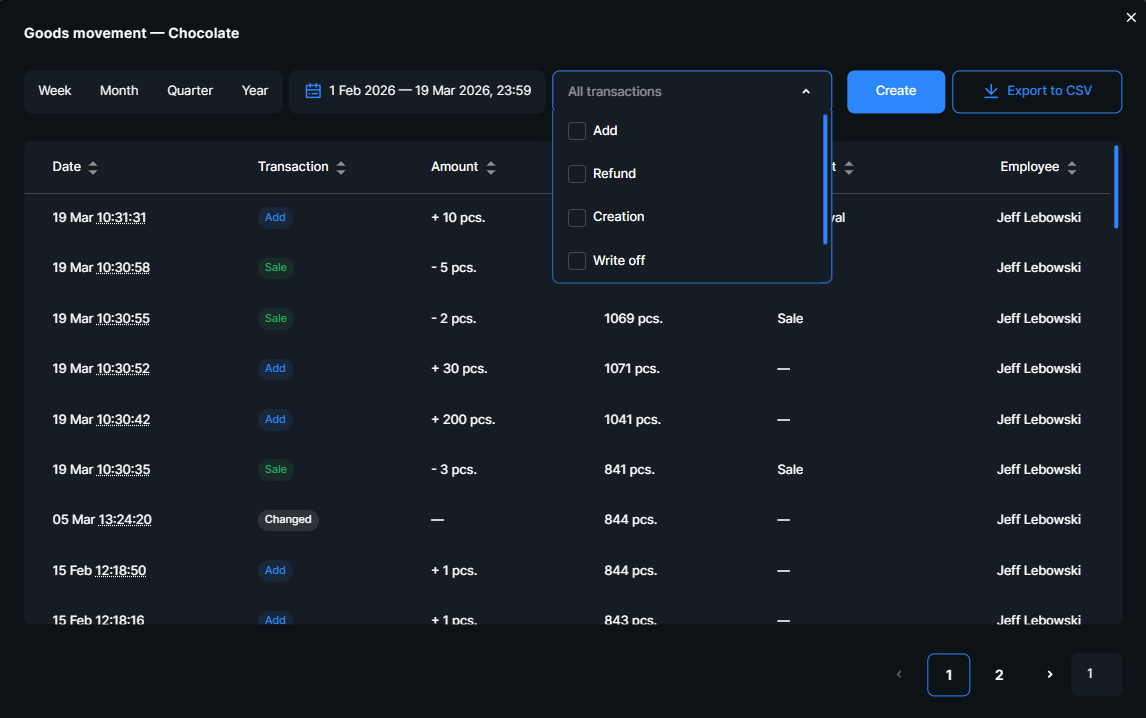Click the Changed tag on 05 Mar row
This screenshot has width=1146, height=718.
tap(288, 520)
